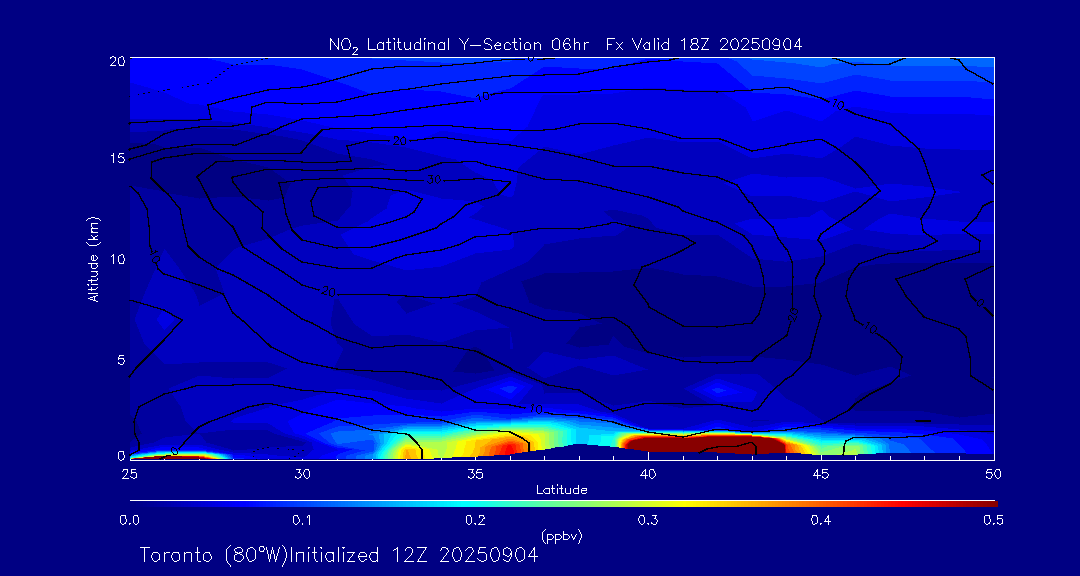Click the 0.2 label on the colorbar
This screenshot has height=576, width=1080.
(475, 520)
